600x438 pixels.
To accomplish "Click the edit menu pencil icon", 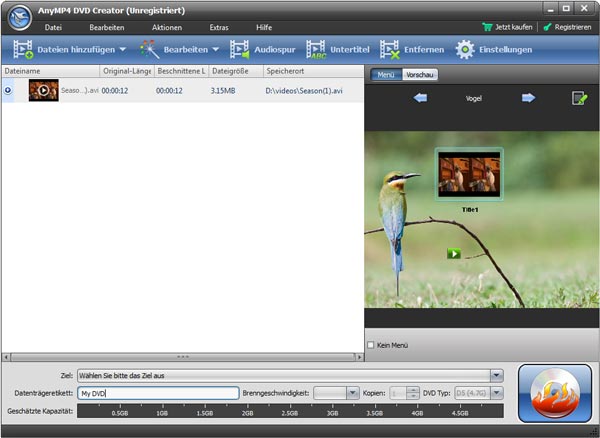I will click(x=579, y=98).
